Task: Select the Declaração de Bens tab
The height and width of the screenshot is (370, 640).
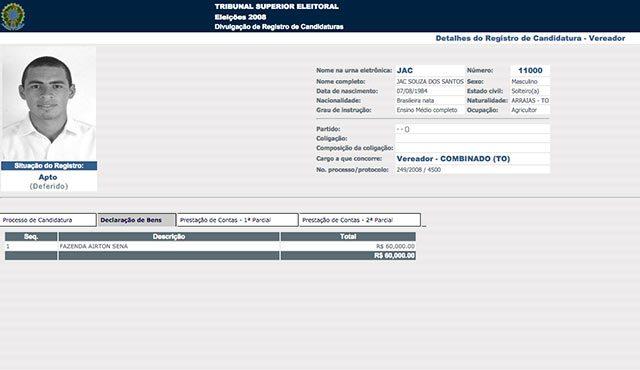Action: tap(137, 220)
